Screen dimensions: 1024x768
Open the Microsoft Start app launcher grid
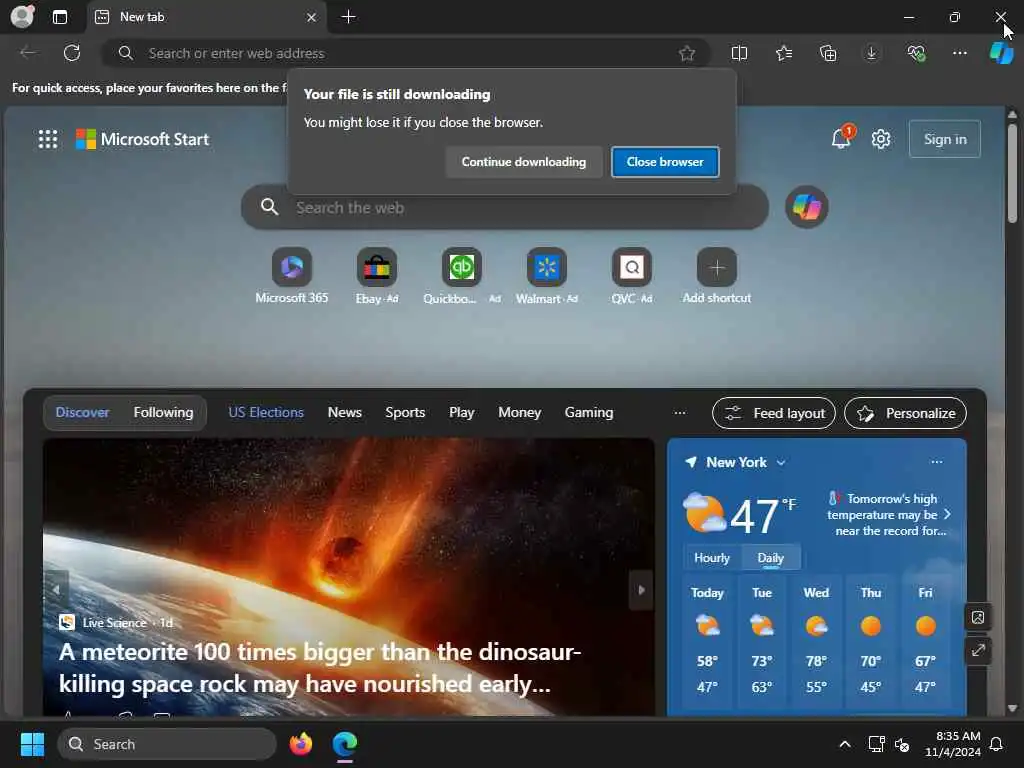48,139
